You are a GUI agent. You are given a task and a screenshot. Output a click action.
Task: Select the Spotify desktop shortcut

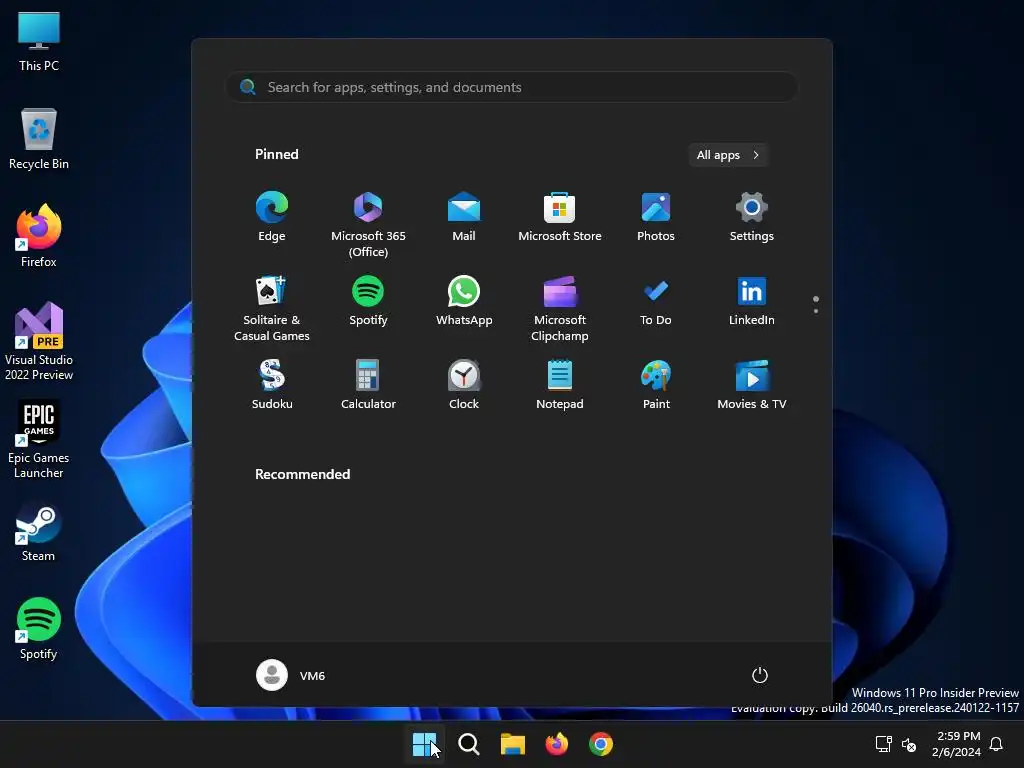[x=39, y=629]
